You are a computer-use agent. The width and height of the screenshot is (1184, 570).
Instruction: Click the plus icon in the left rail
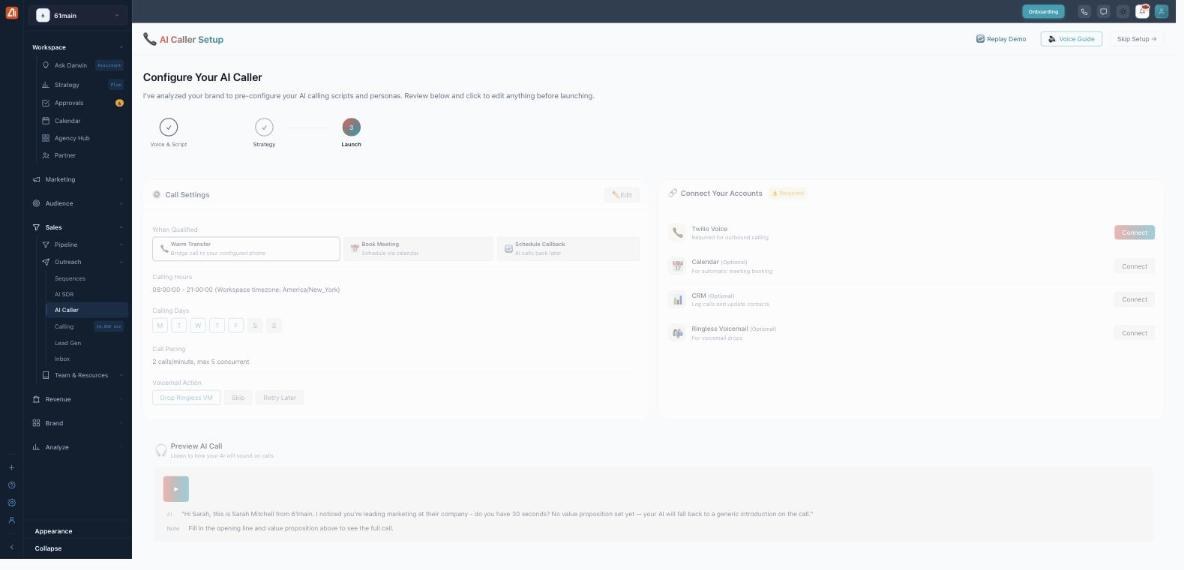click(11, 467)
